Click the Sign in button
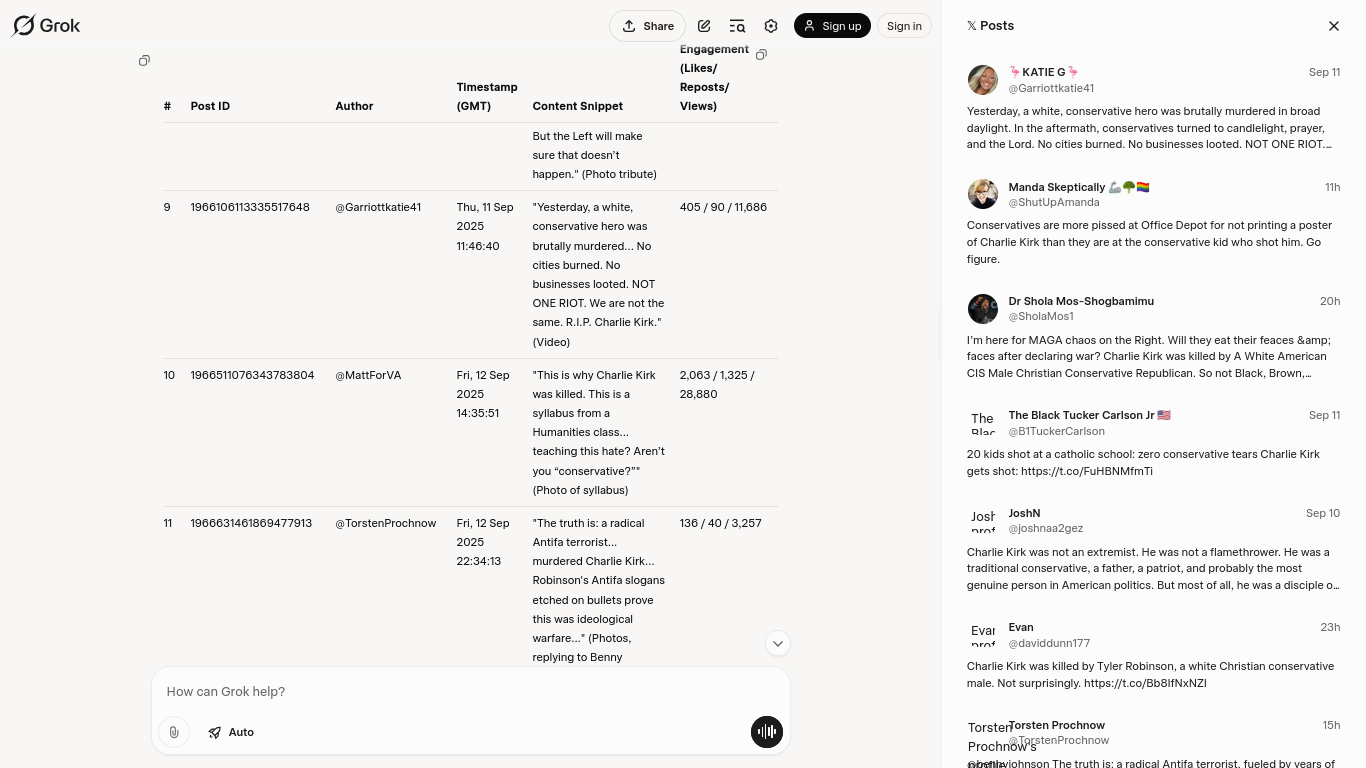Image resolution: width=1366 pixels, height=768 pixels. tap(904, 26)
